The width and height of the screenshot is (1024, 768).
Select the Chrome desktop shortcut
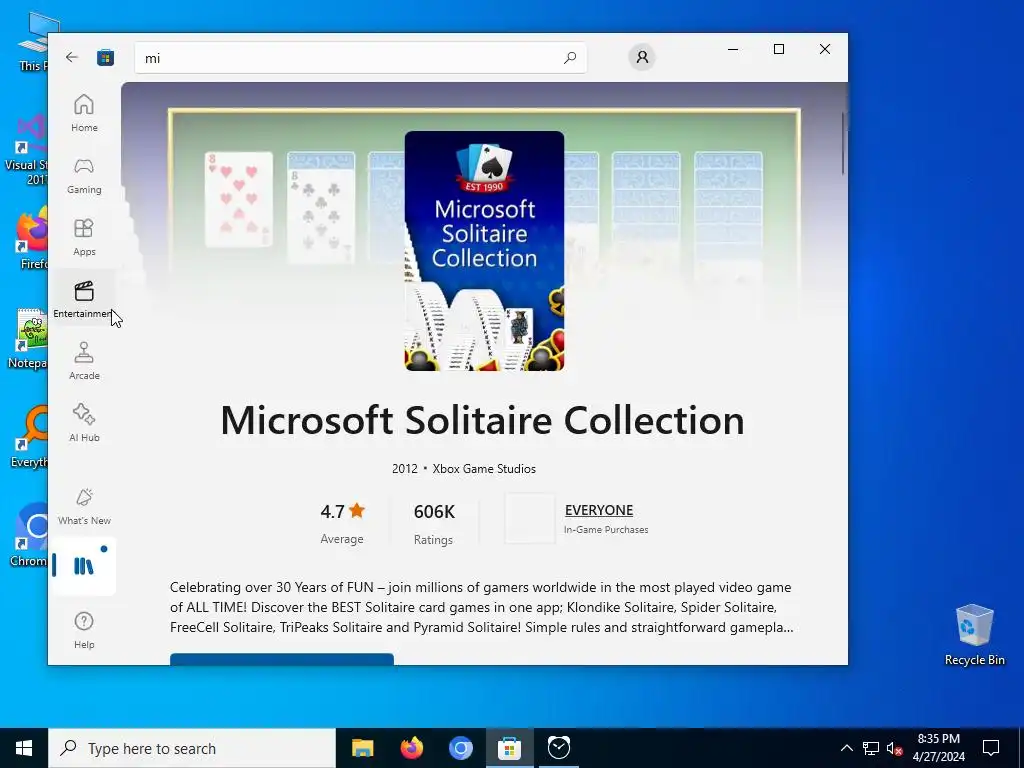pyautogui.click(x=29, y=536)
